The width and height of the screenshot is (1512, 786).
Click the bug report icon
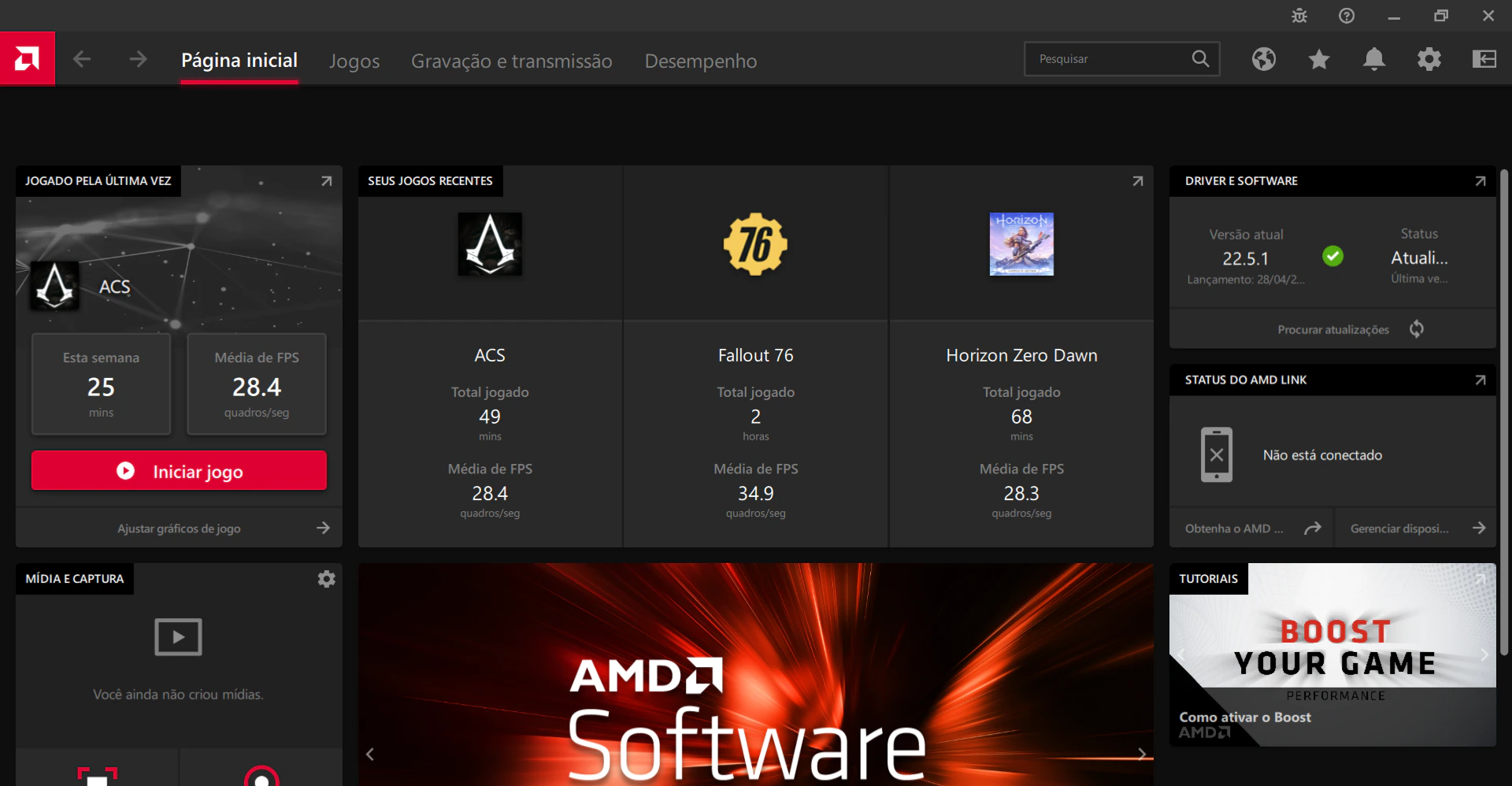1299,16
